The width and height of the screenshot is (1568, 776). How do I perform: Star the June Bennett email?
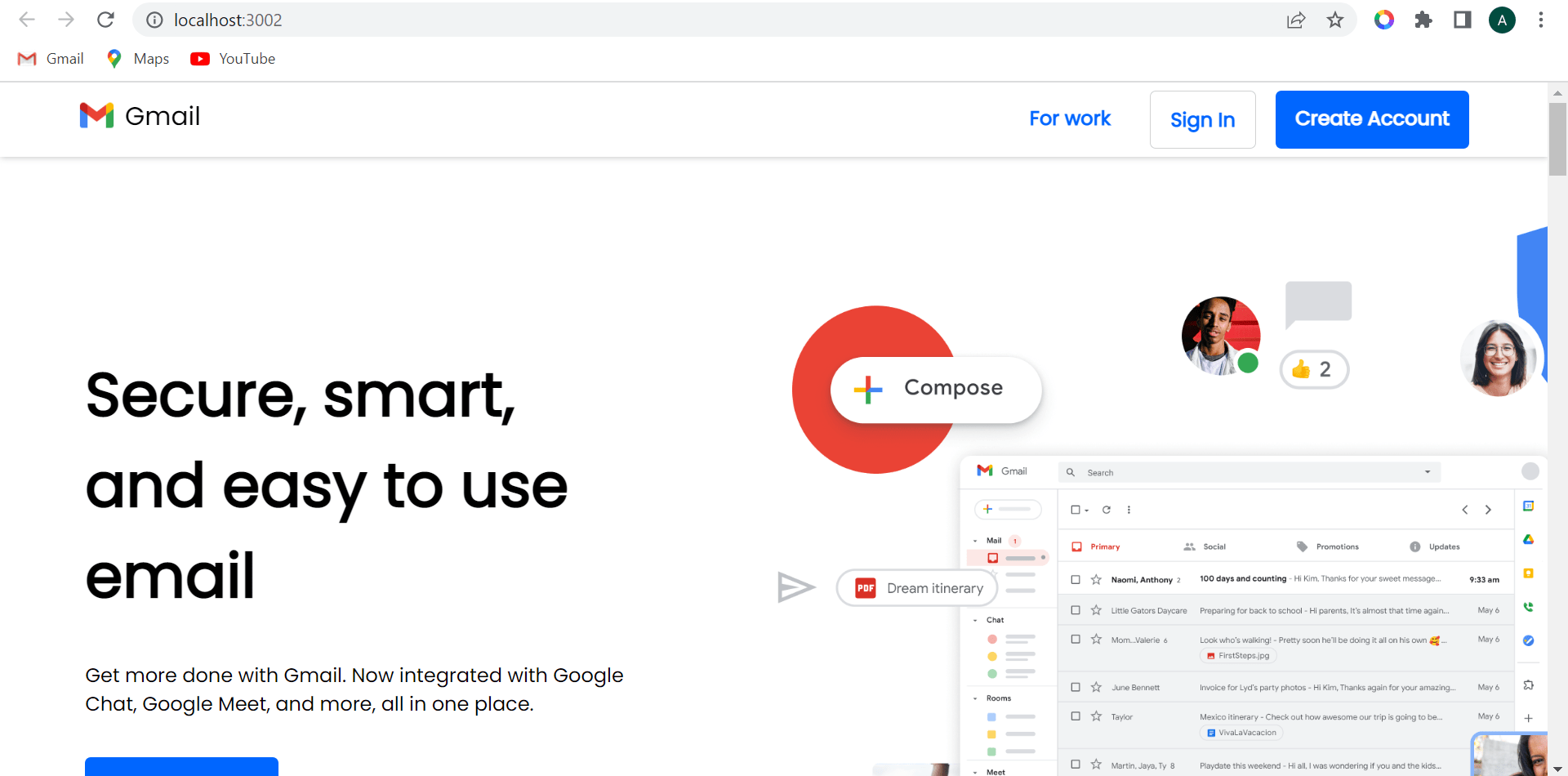tap(1096, 687)
